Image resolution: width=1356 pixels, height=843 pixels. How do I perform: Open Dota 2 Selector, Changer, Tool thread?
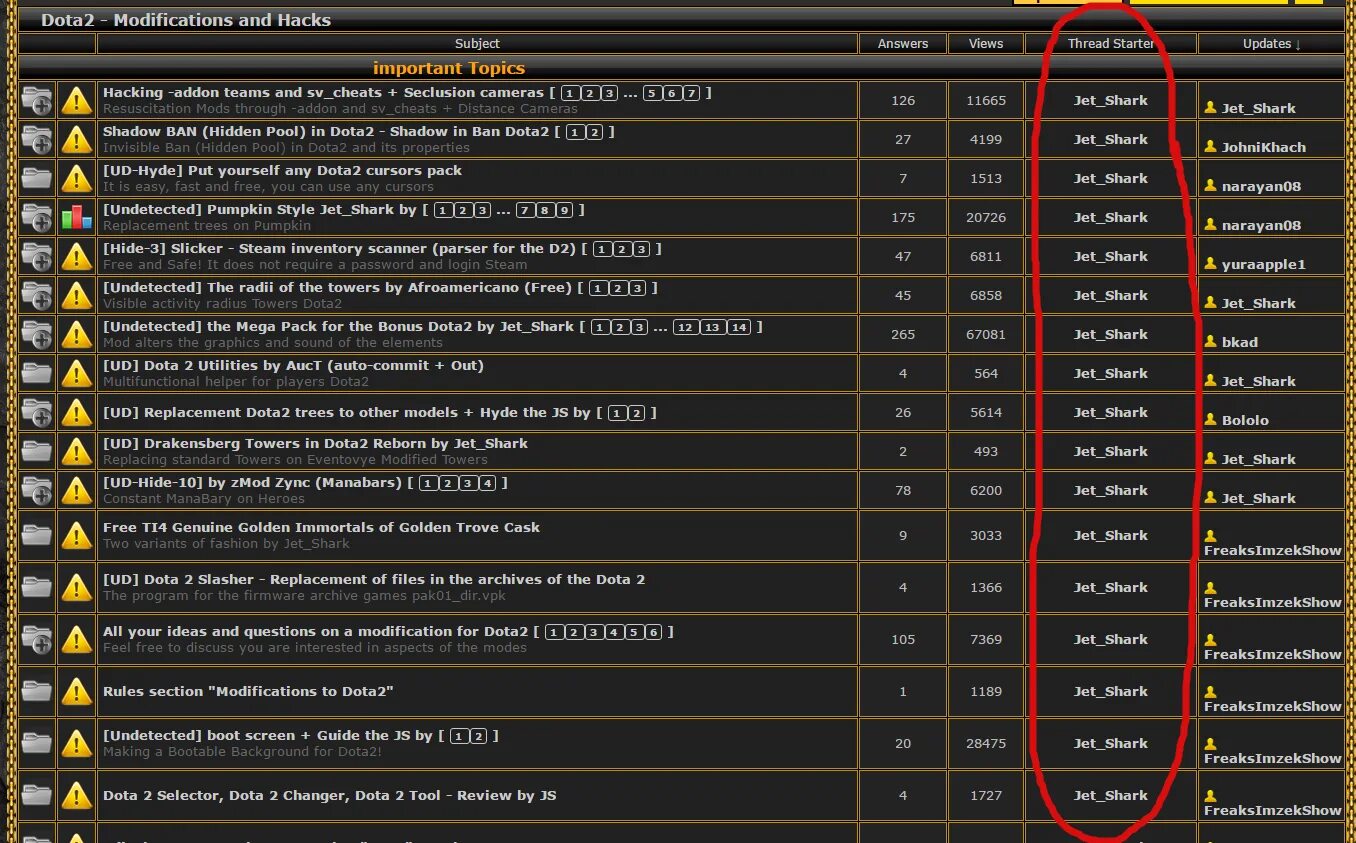pyautogui.click(x=329, y=795)
